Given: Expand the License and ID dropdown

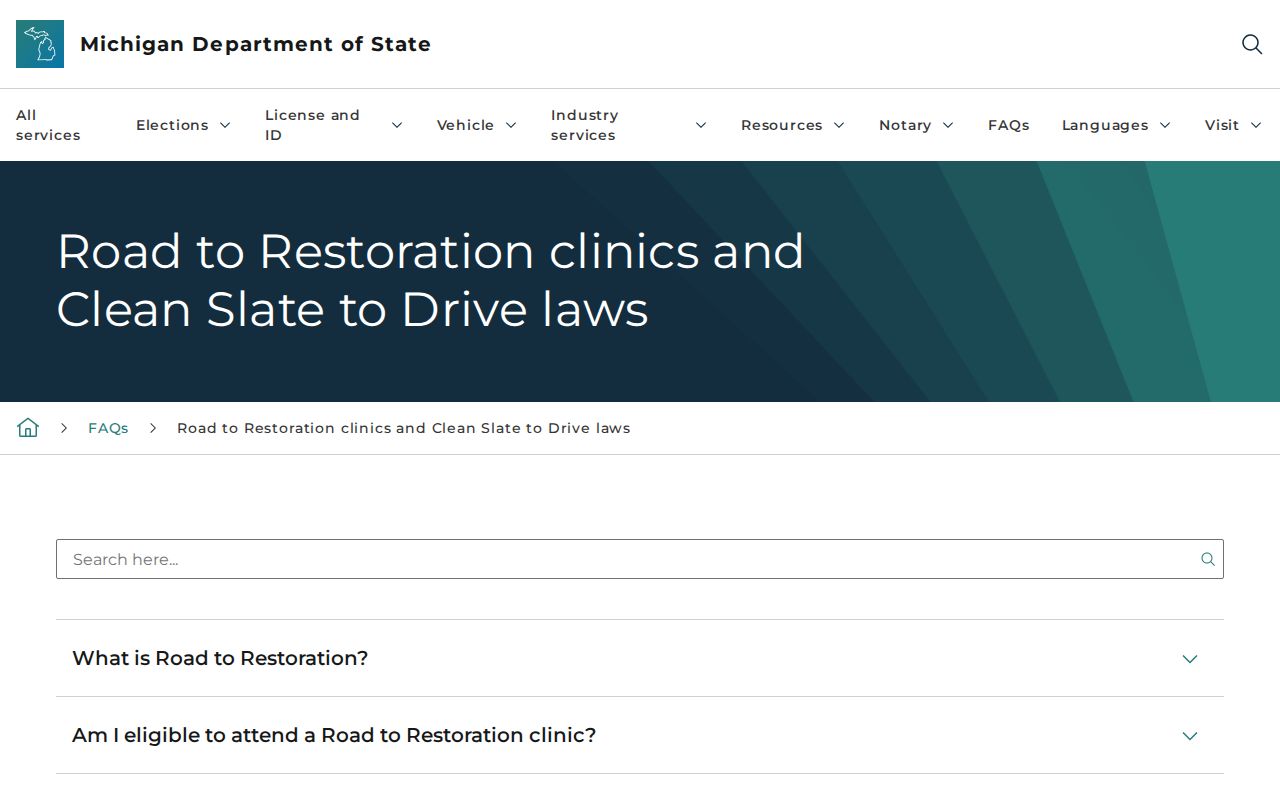Looking at the screenshot, I should point(333,125).
